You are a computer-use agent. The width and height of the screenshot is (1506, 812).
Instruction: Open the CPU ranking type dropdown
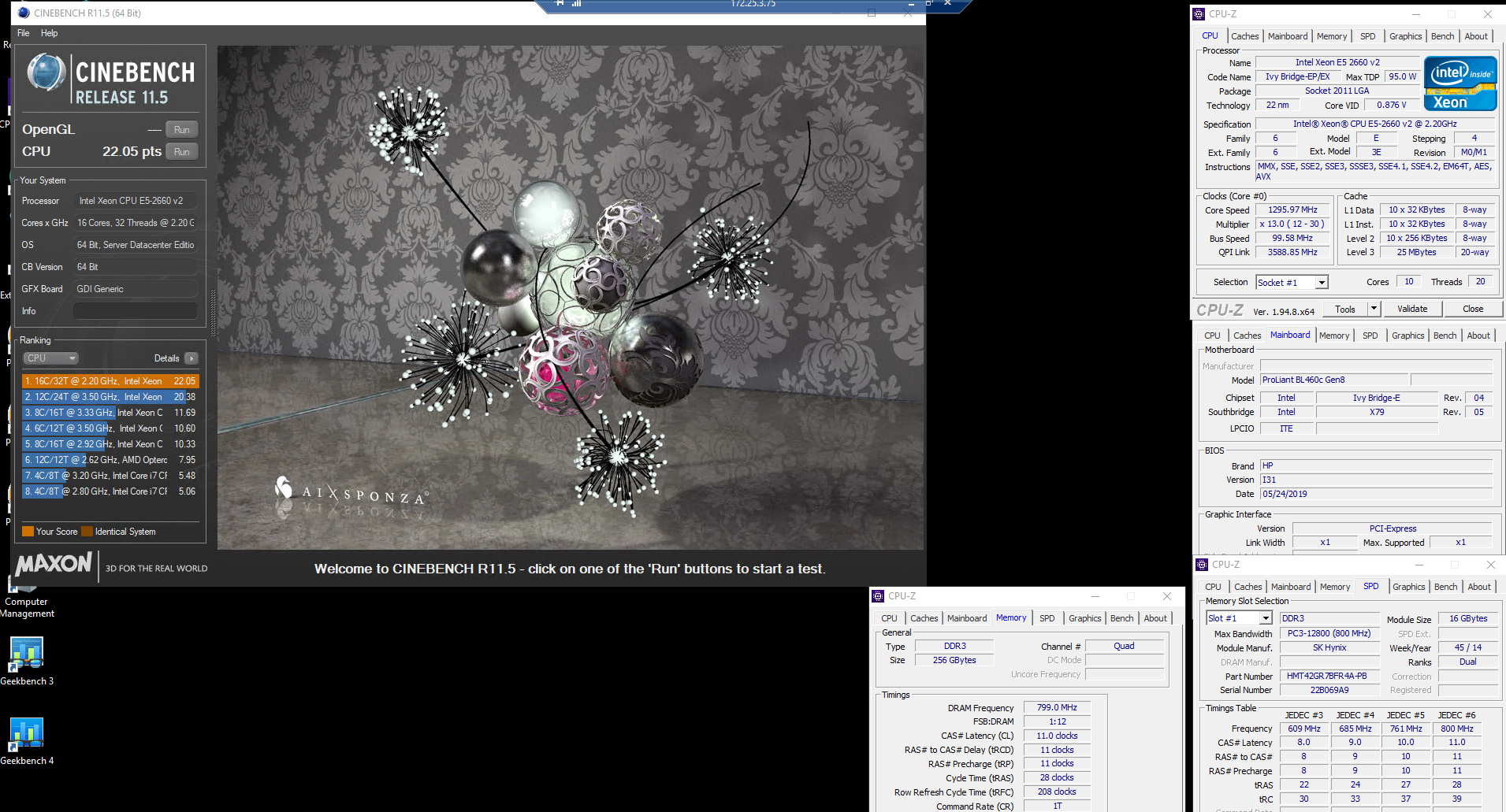tap(50, 358)
